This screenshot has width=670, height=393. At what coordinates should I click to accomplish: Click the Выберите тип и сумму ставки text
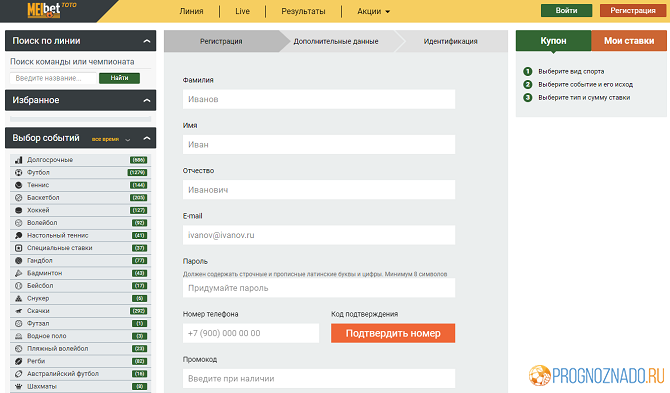(x=584, y=97)
